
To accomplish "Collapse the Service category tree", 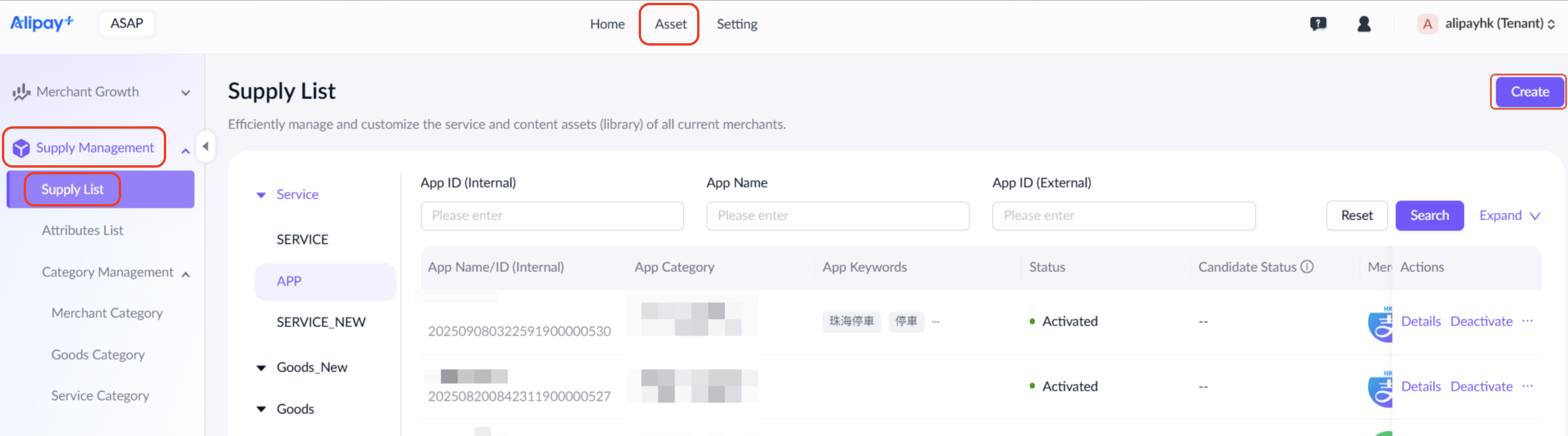I will 261,194.
